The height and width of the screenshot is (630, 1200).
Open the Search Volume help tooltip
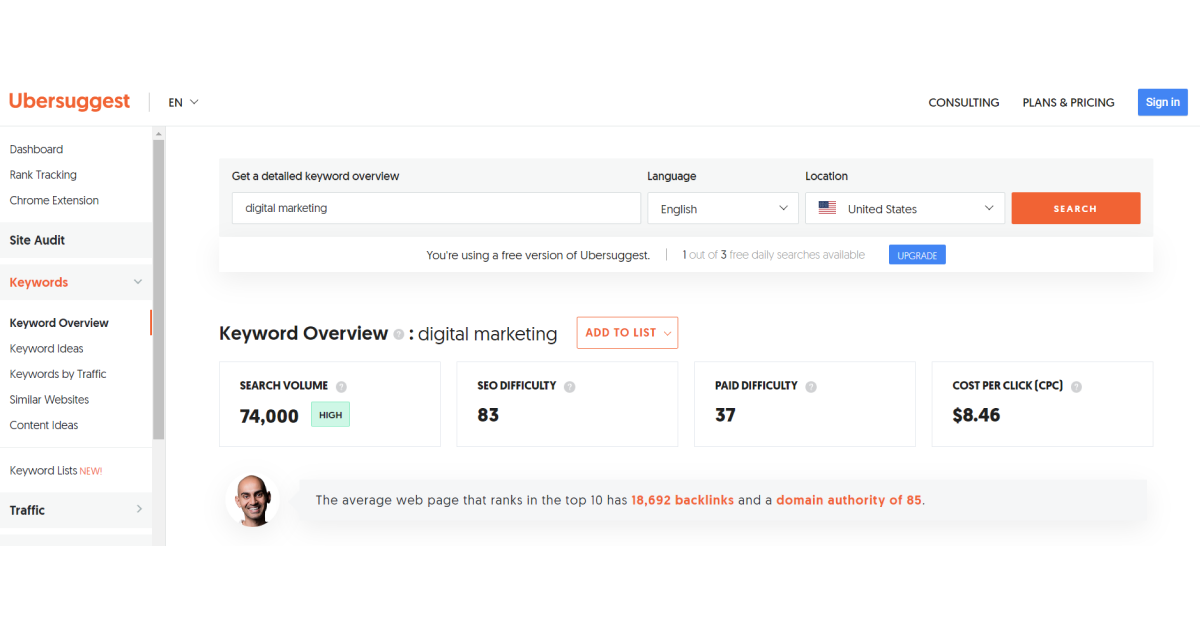coord(340,385)
